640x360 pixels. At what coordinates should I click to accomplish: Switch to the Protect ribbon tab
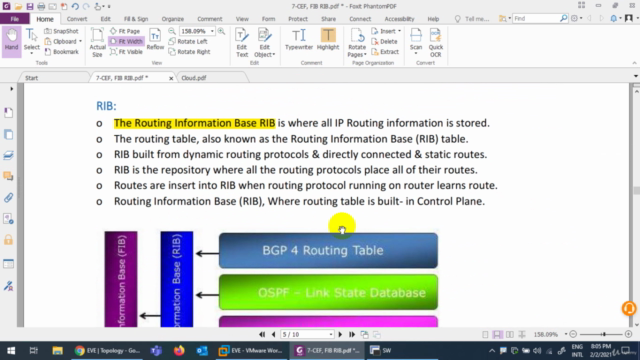(x=298, y=19)
